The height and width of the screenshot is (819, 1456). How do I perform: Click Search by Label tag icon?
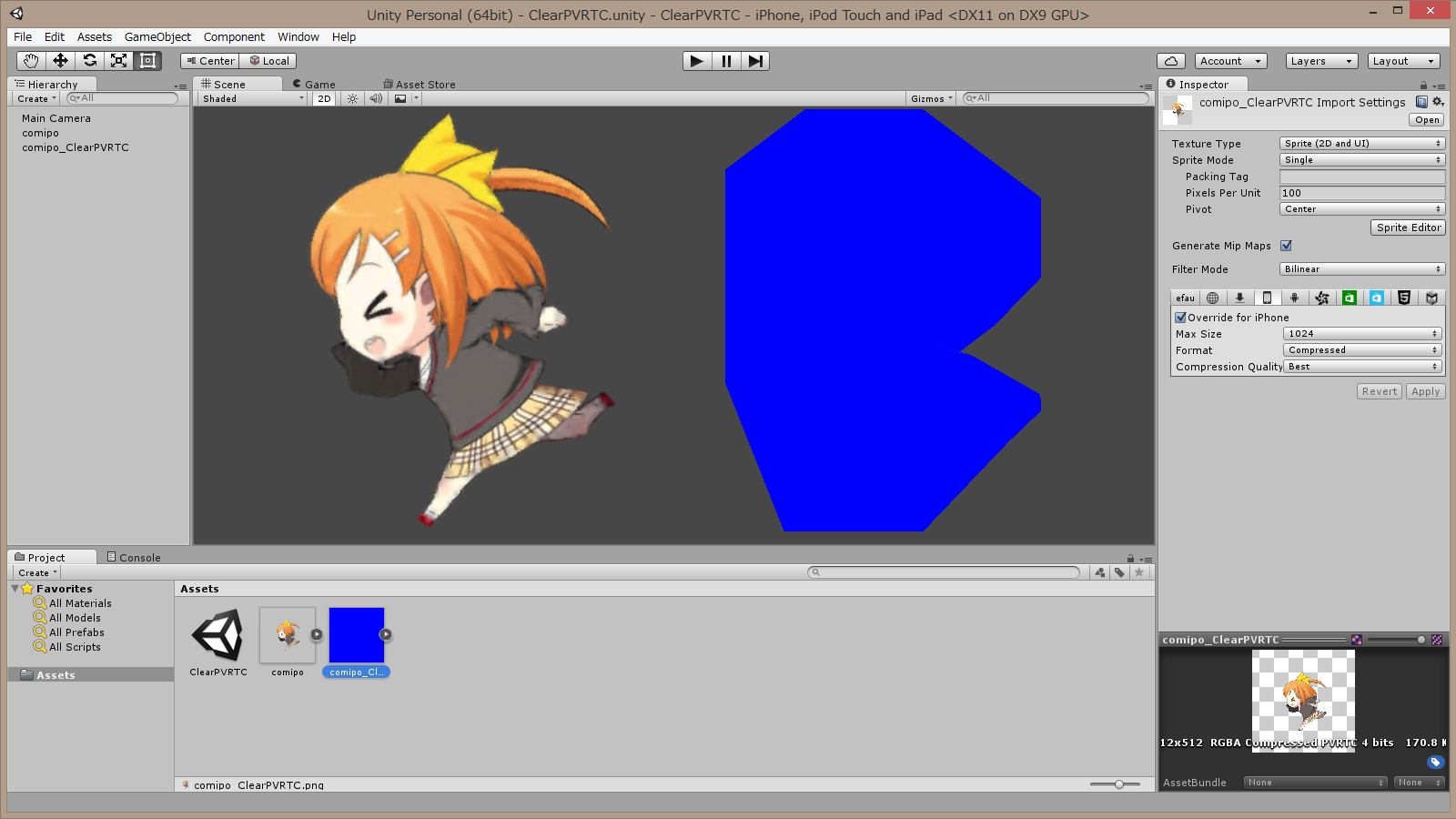(1119, 572)
